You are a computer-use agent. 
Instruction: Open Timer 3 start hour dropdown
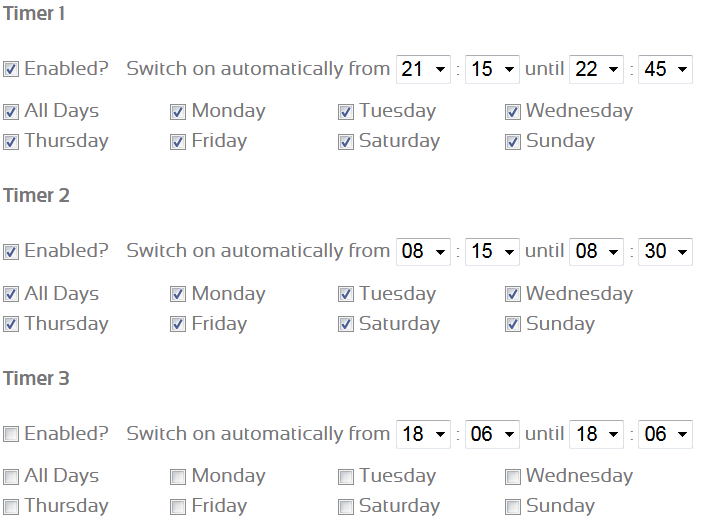coord(424,434)
